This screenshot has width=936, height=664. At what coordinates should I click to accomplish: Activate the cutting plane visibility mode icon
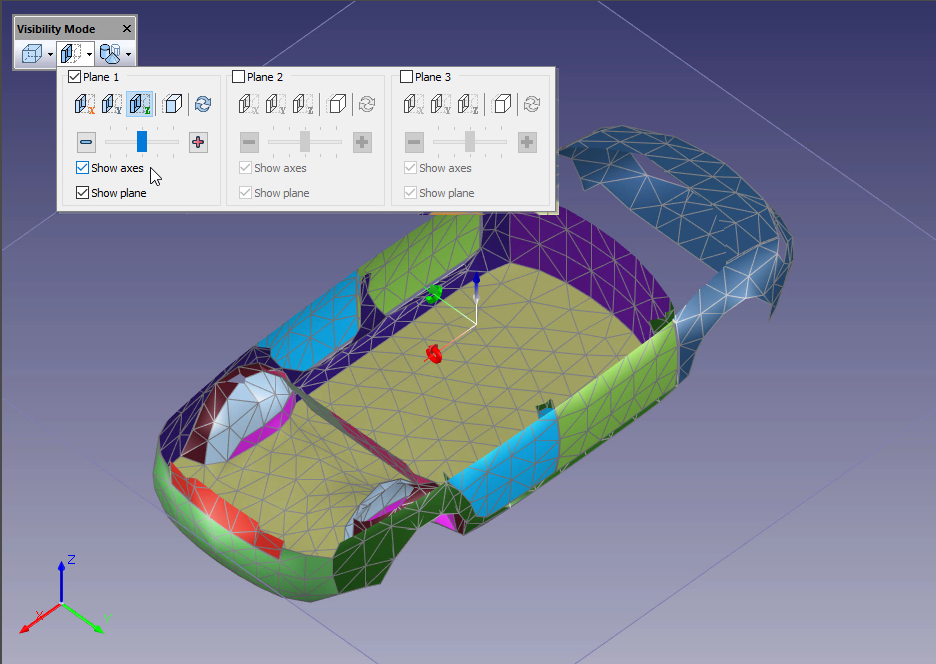70,54
